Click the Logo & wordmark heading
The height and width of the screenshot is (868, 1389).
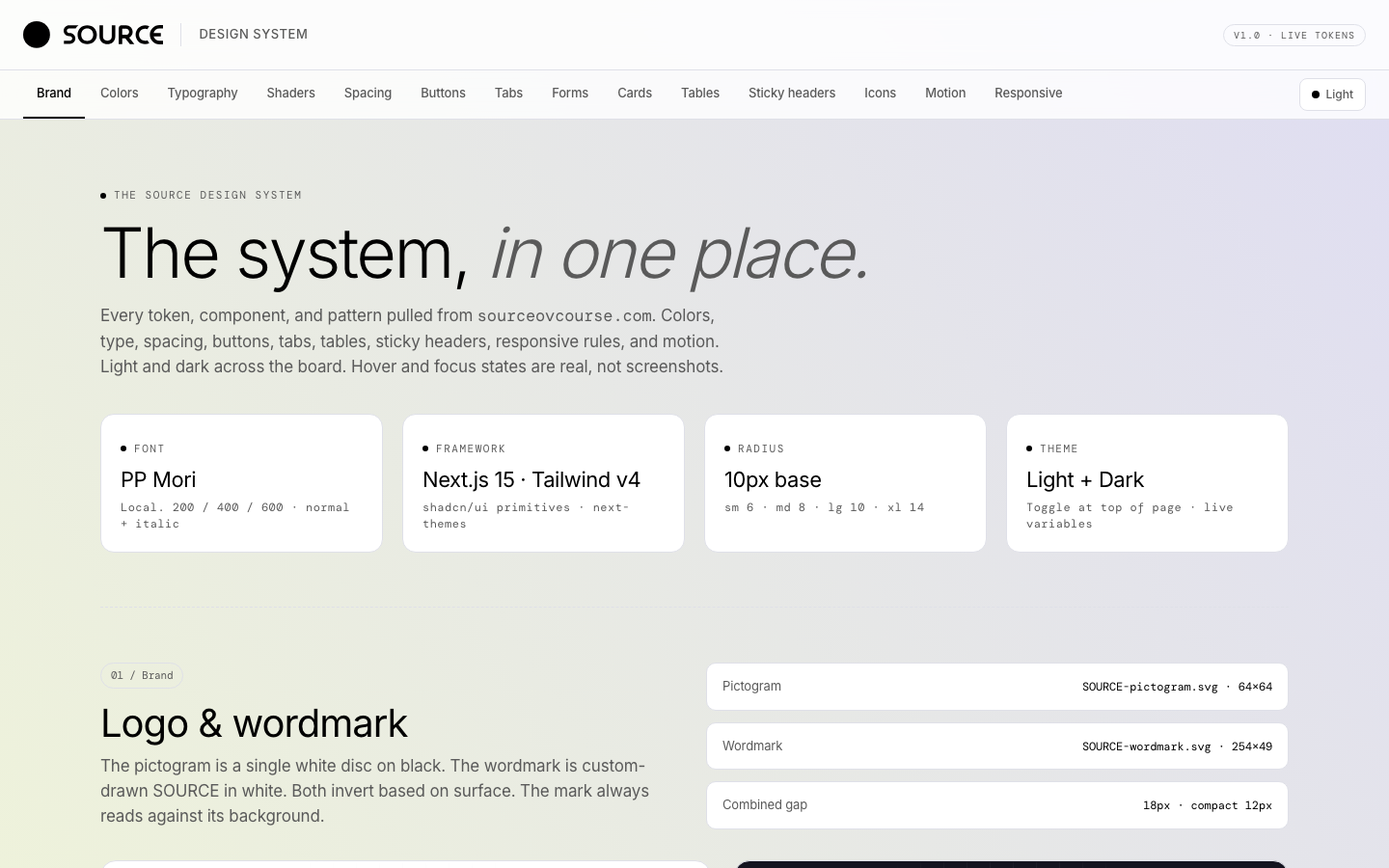tap(254, 723)
